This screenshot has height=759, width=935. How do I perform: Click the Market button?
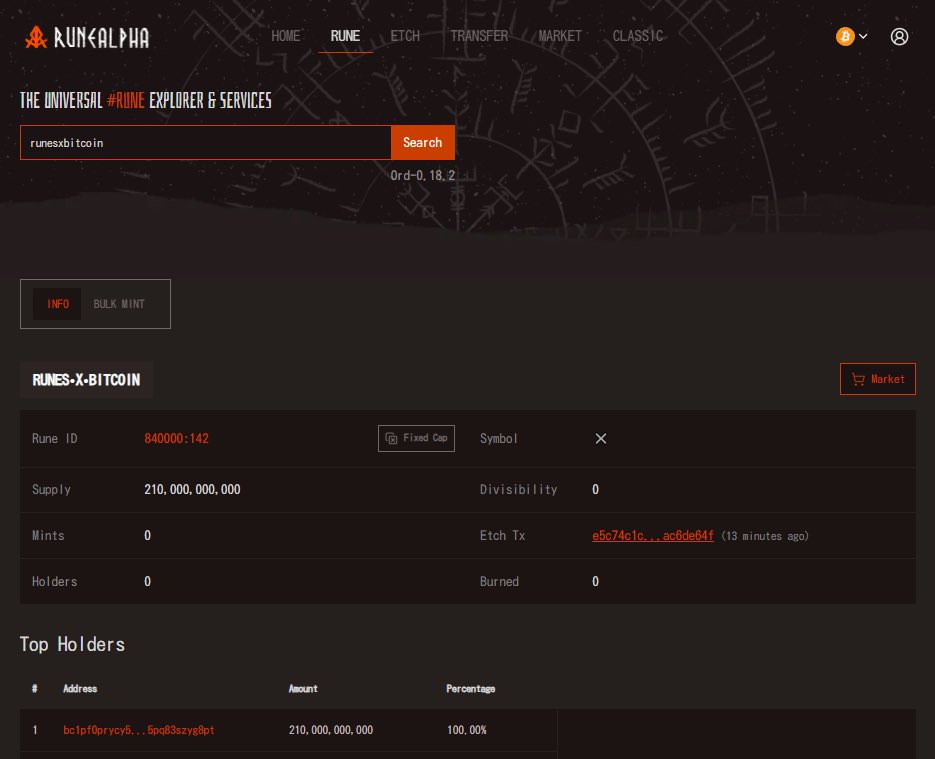click(x=878, y=379)
